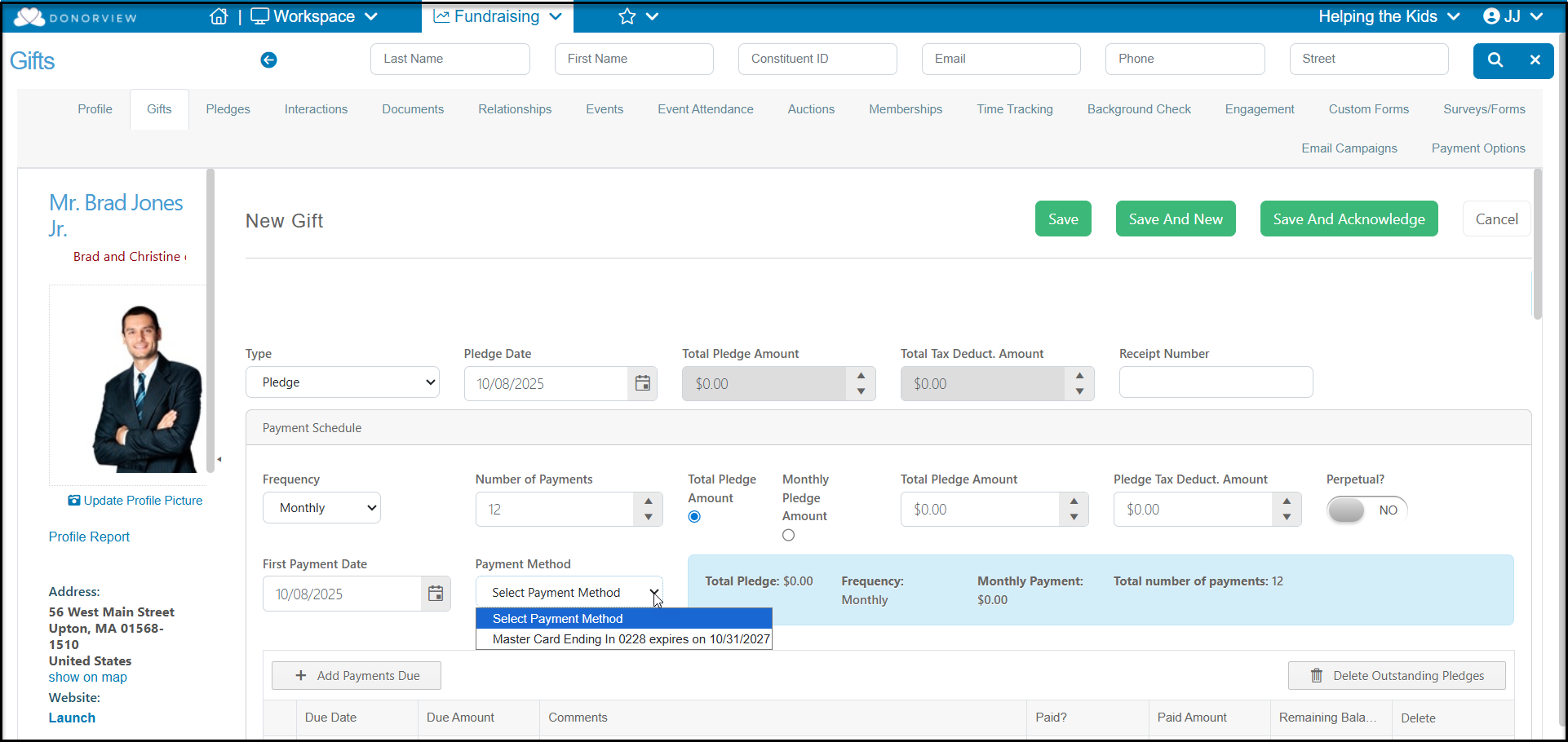
Task: Toggle the Perpetual switch
Action: pos(1366,510)
